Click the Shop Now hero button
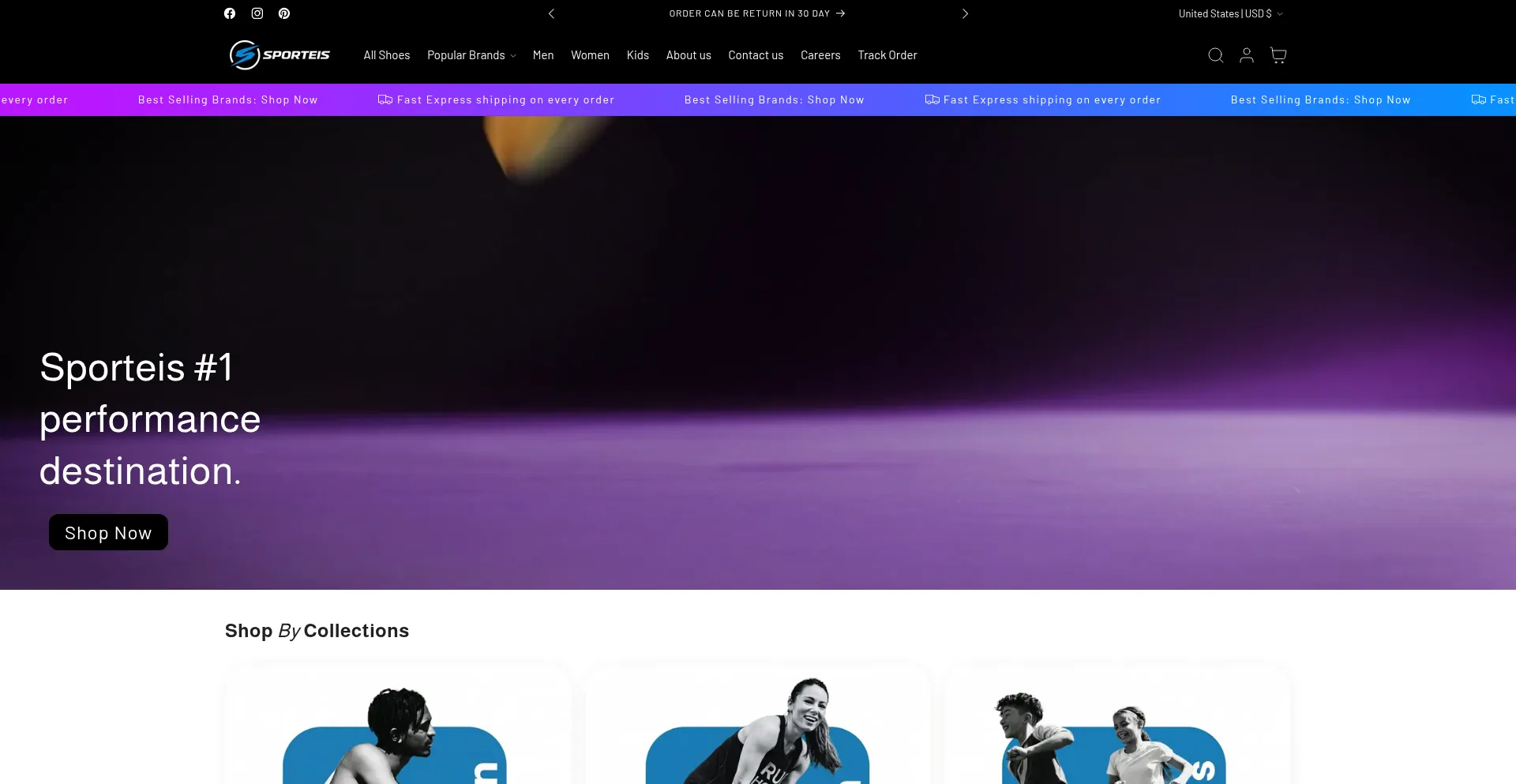 tap(108, 533)
